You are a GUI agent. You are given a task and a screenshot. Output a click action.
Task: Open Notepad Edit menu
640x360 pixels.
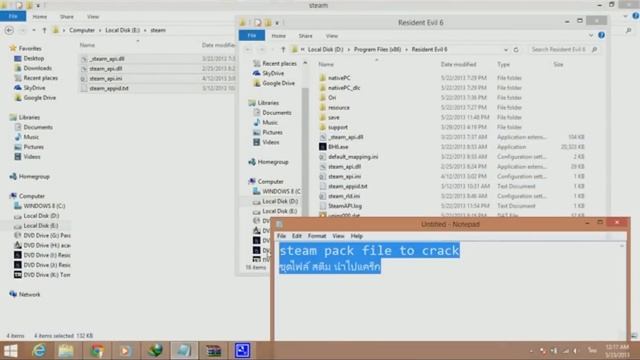coord(297,236)
